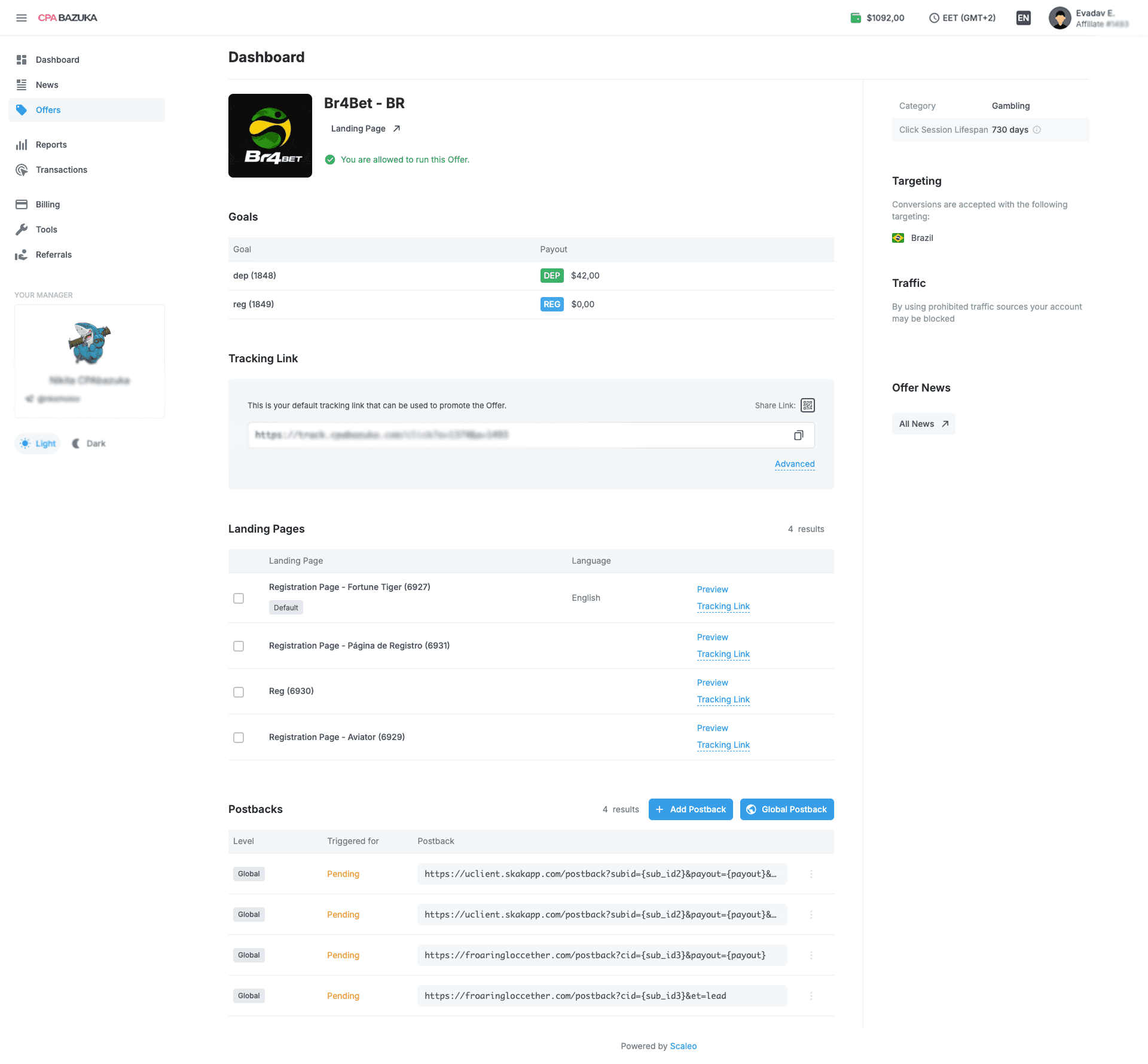Click the Transactions fingerprint icon
The height and width of the screenshot is (1064, 1148).
tap(22, 170)
